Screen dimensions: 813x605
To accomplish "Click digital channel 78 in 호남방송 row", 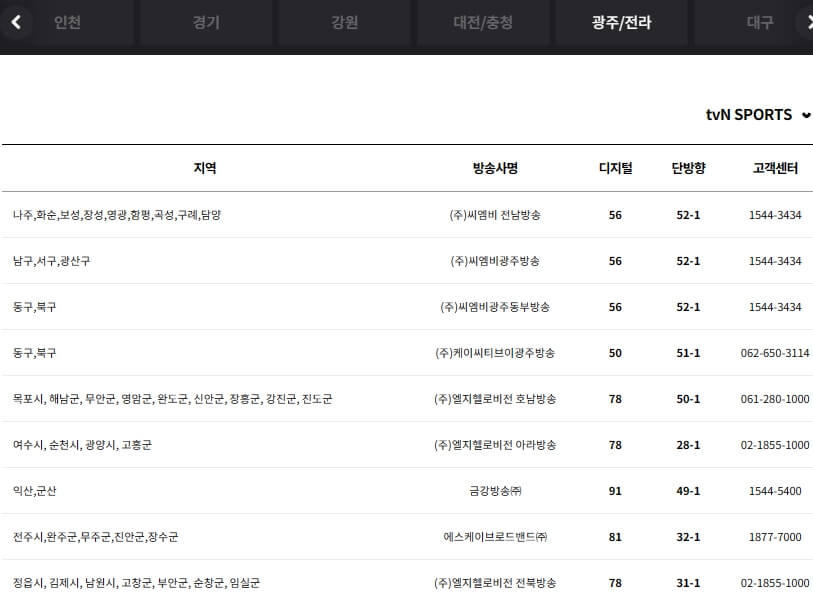I will coord(615,399).
